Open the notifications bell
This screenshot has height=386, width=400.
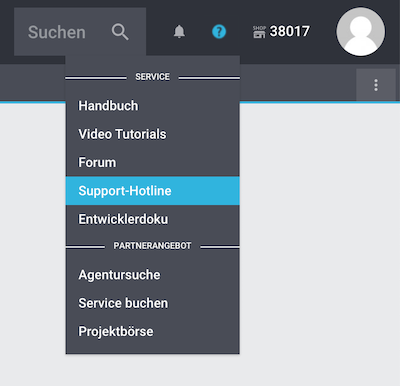179,32
